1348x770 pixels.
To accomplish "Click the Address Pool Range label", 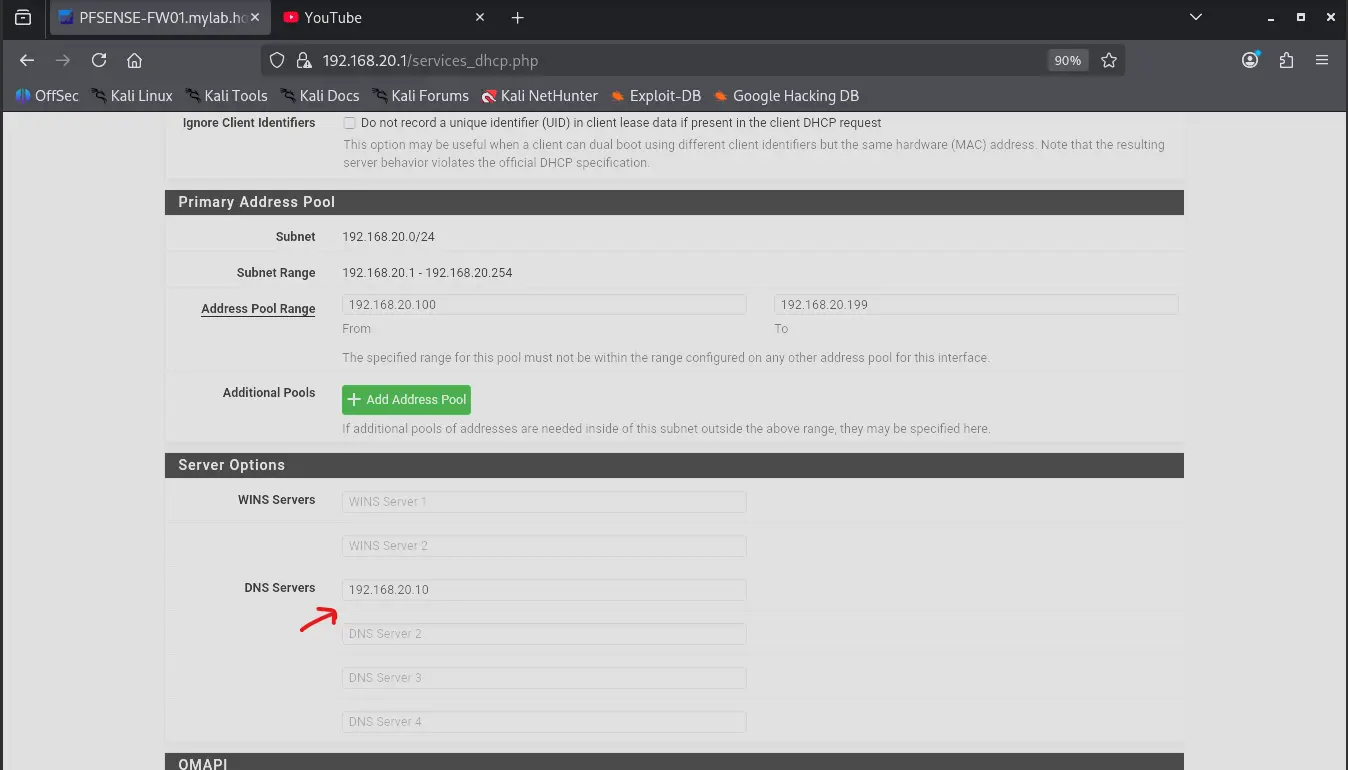I will [258, 309].
